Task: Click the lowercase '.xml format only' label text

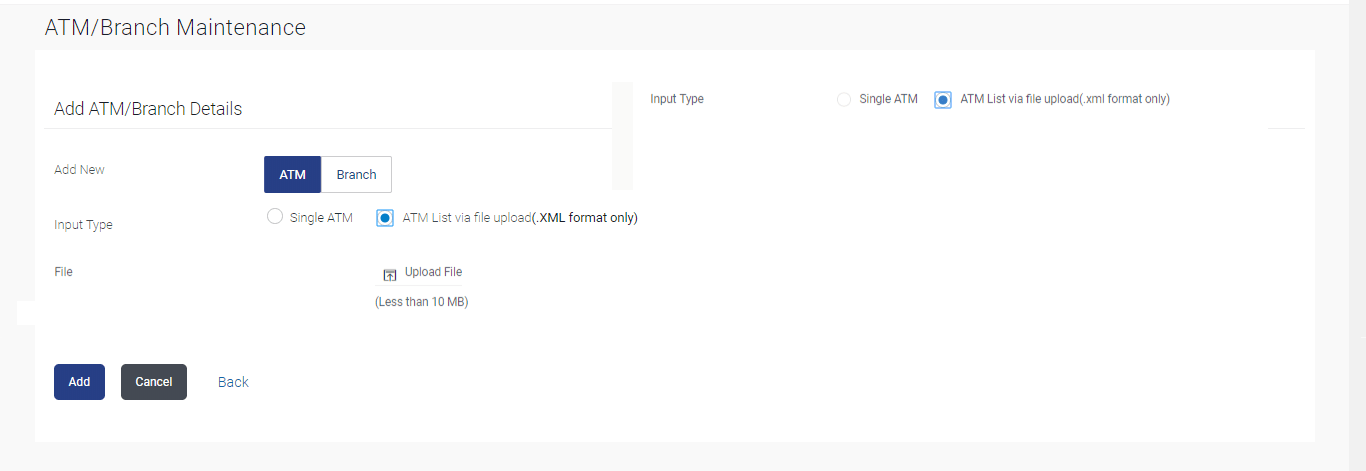Action: tap(1125, 99)
